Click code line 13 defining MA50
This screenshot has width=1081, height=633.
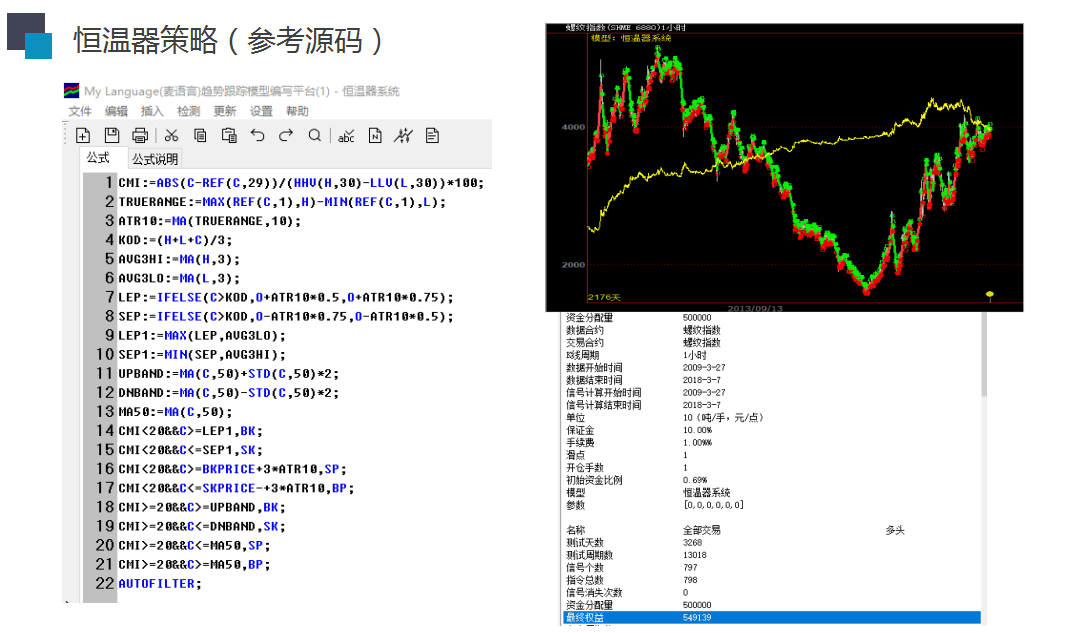(x=175, y=412)
